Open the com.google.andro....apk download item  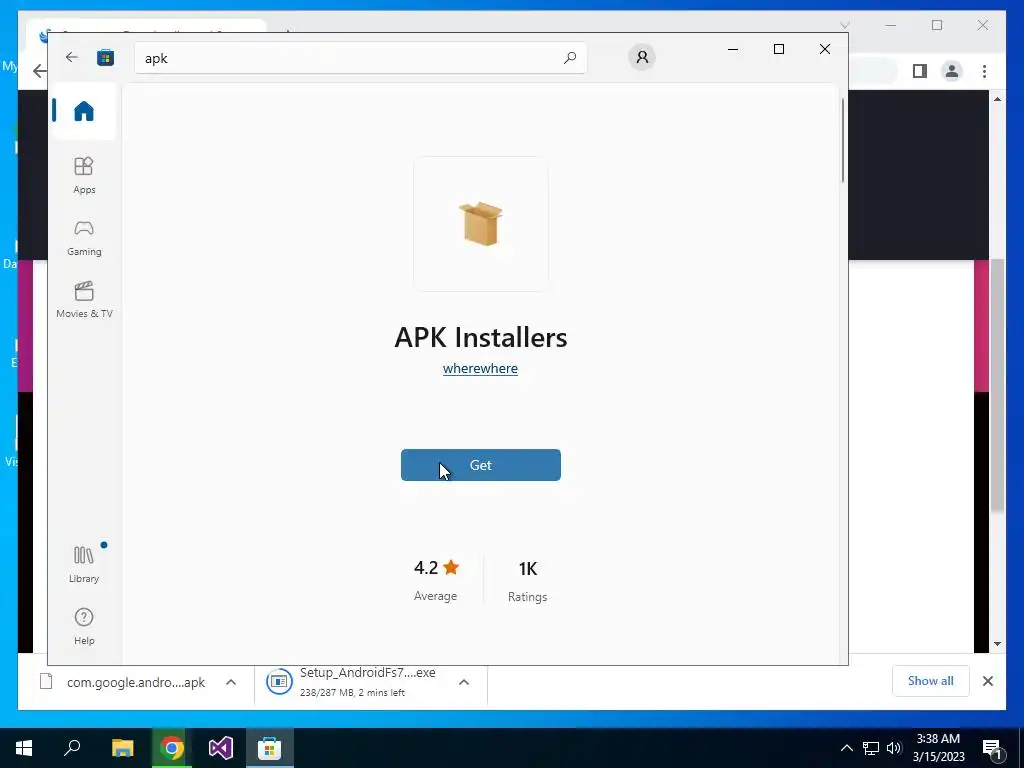click(124, 682)
